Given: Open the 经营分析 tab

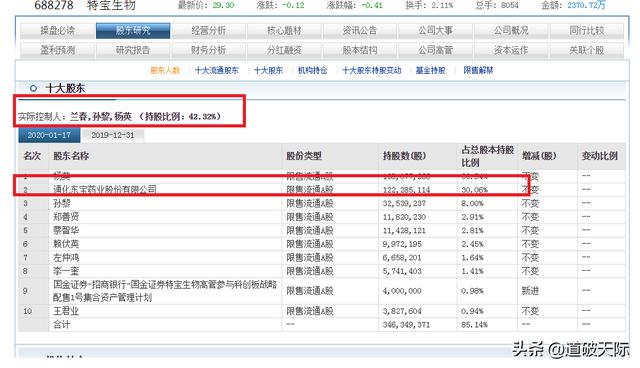Looking at the screenshot, I should 209,31.
